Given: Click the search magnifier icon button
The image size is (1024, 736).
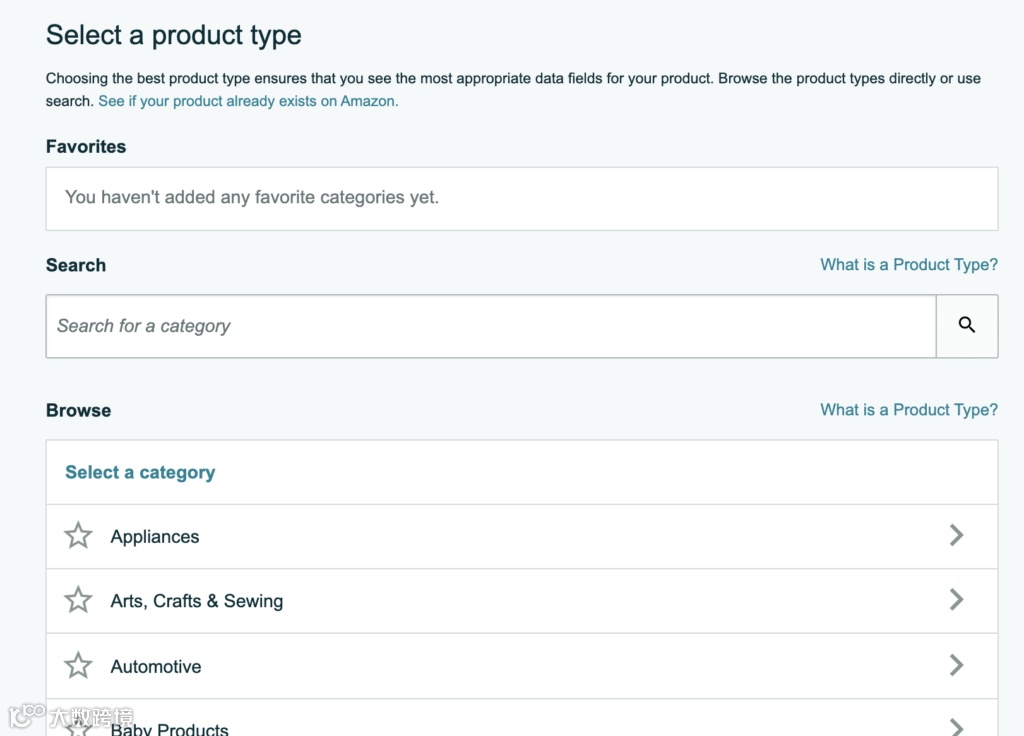Looking at the screenshot, I should 966,325.
